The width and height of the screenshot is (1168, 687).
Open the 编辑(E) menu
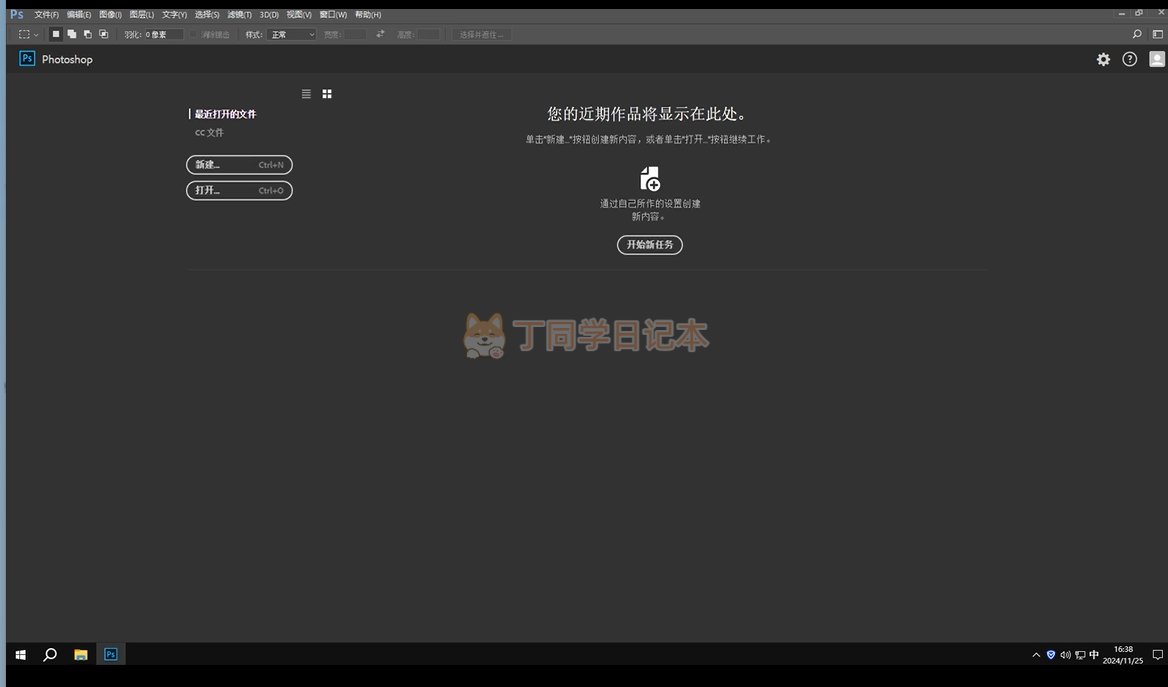tap(79, 14)
